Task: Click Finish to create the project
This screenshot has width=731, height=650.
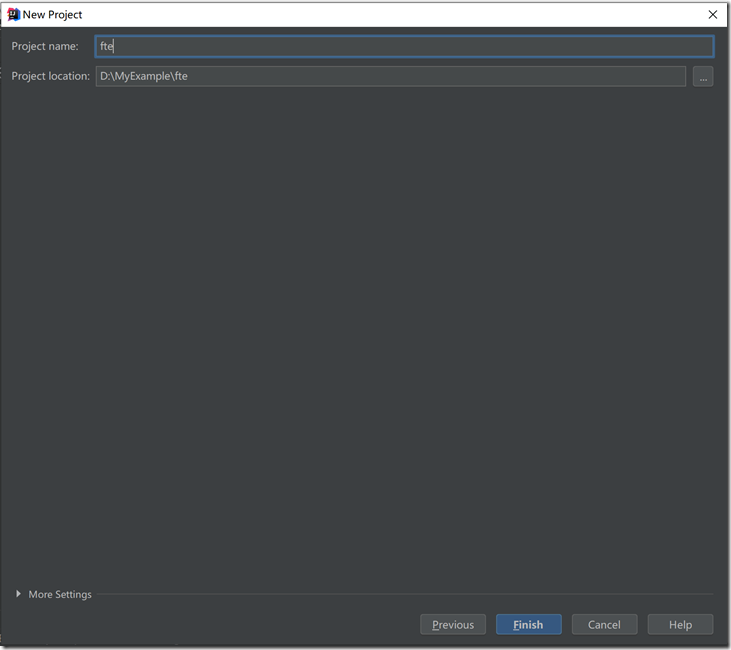Action: pos(529,624)
